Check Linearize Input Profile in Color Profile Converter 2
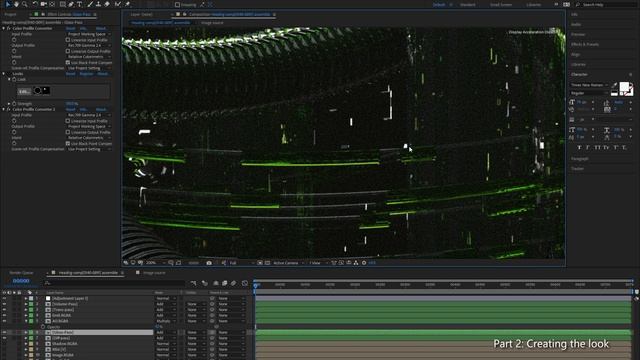The height and width of the screenshot is (360, 640). point(68,121)
